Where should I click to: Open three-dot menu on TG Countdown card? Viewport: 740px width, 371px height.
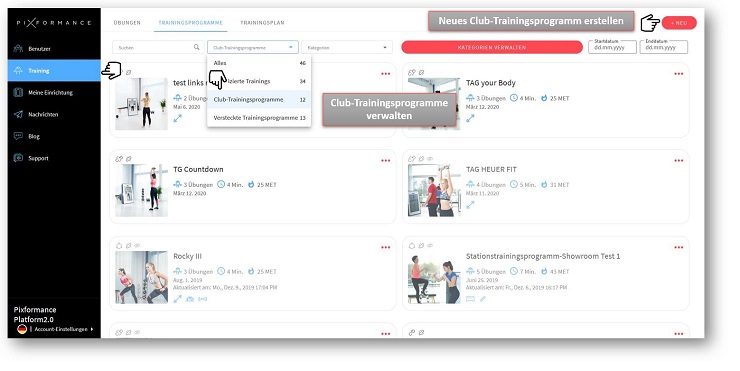386,160
